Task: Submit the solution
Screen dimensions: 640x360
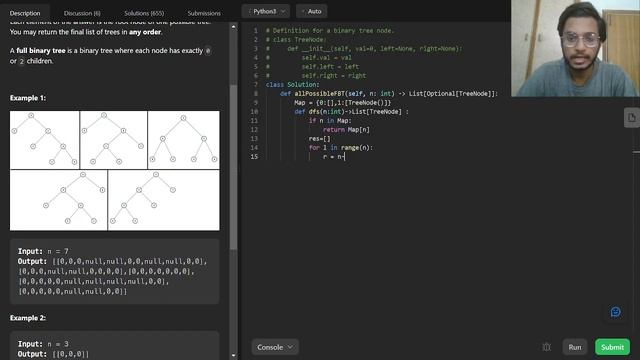Action: [x=612, y=347]
